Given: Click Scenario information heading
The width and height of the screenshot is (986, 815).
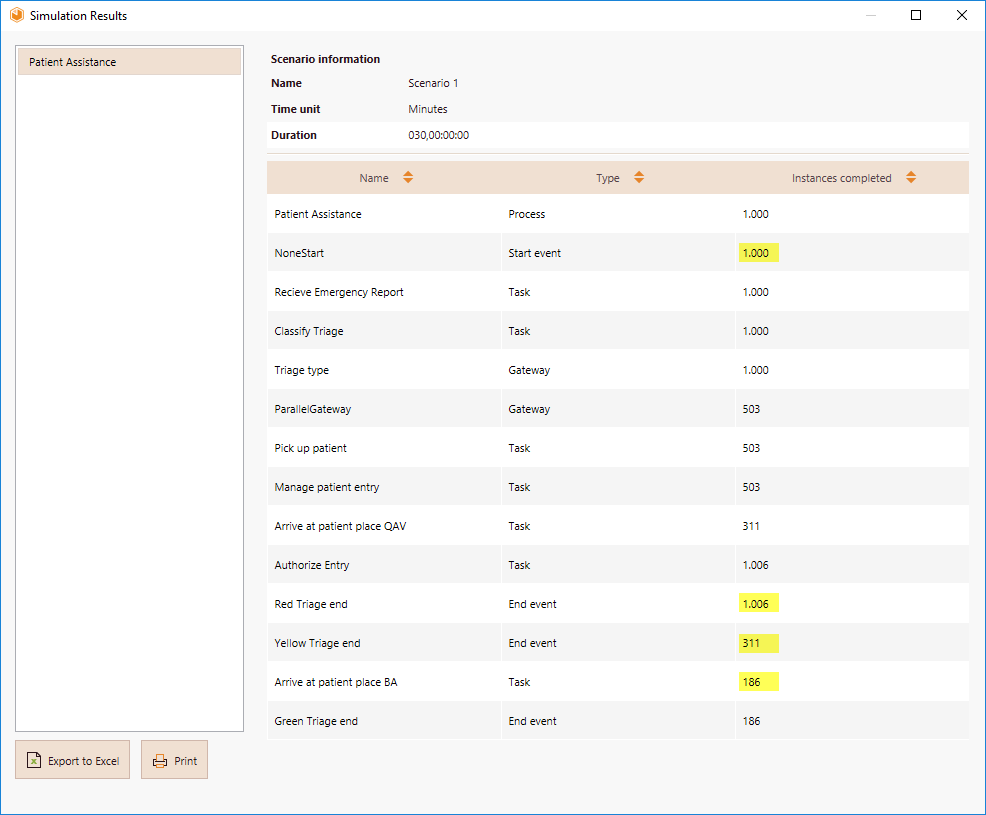Looking at the screenshot, I should [325, 59].
